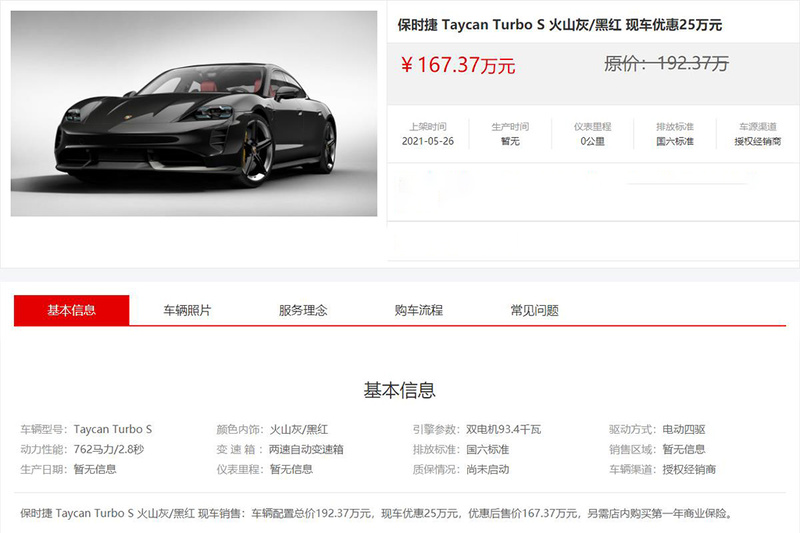The height and width of the screenshot is (533, 800).
Task: Click the bottom sales description paragraph
Action: [377, 513]
